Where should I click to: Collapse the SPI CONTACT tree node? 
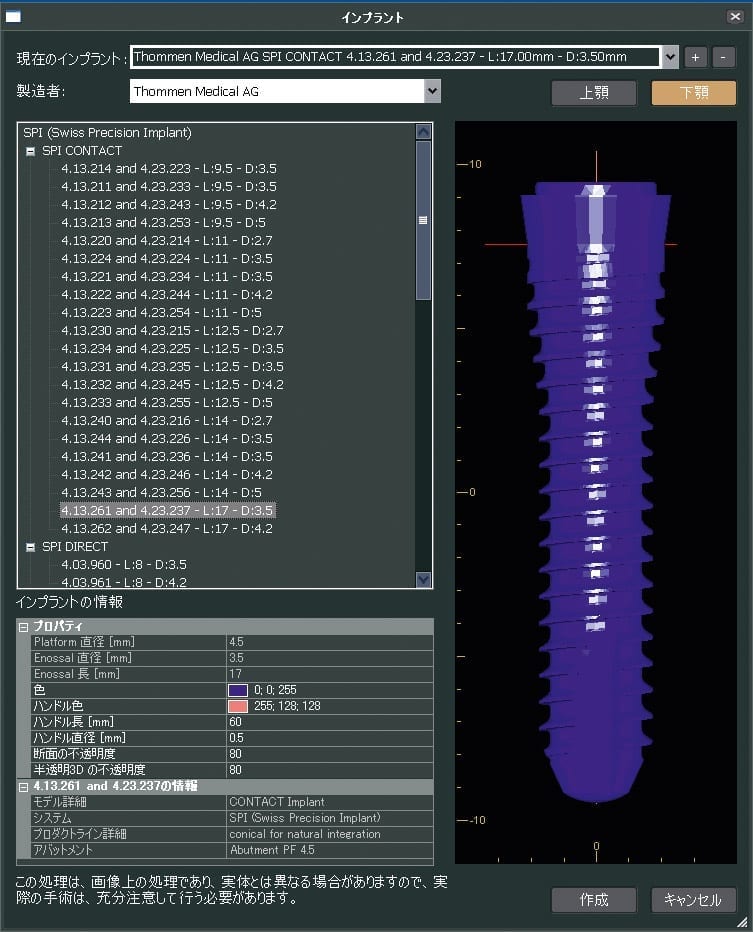[30, 151]
